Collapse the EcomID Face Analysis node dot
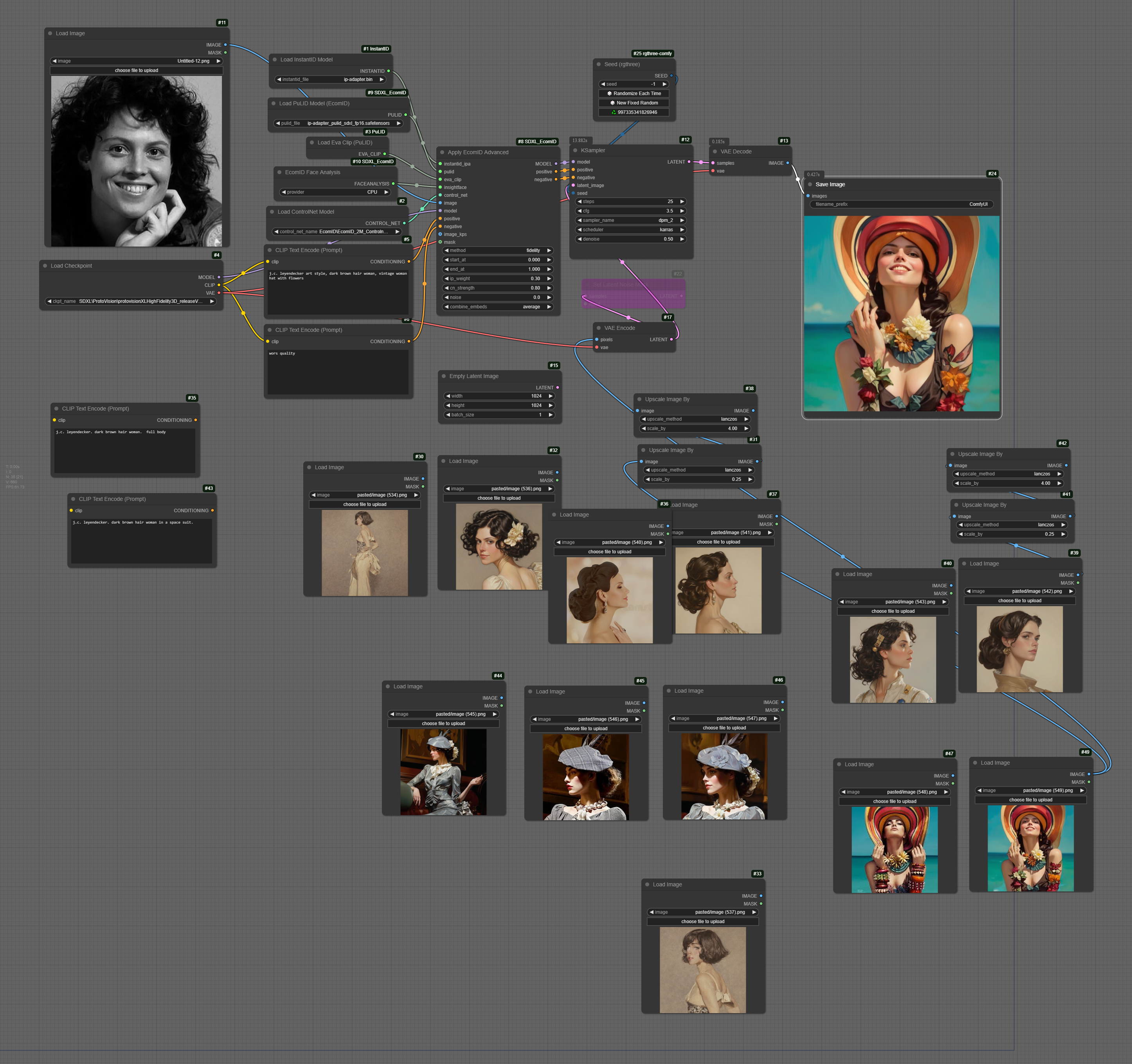The image size is (1132, 1064). pyautogui.click(x=279, y=172)
